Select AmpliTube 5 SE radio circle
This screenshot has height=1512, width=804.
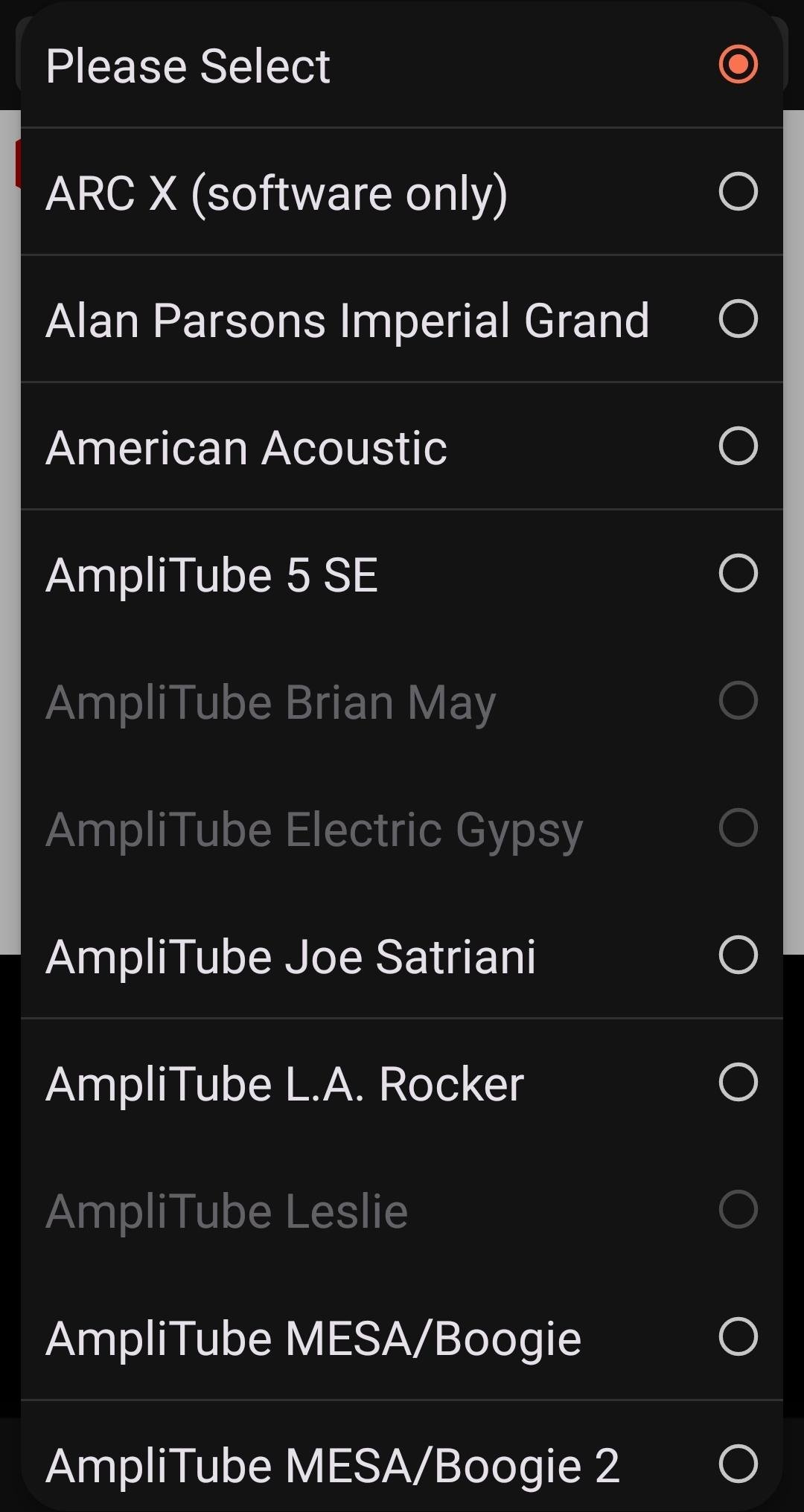pyautogui.click(x=738, y=574)
